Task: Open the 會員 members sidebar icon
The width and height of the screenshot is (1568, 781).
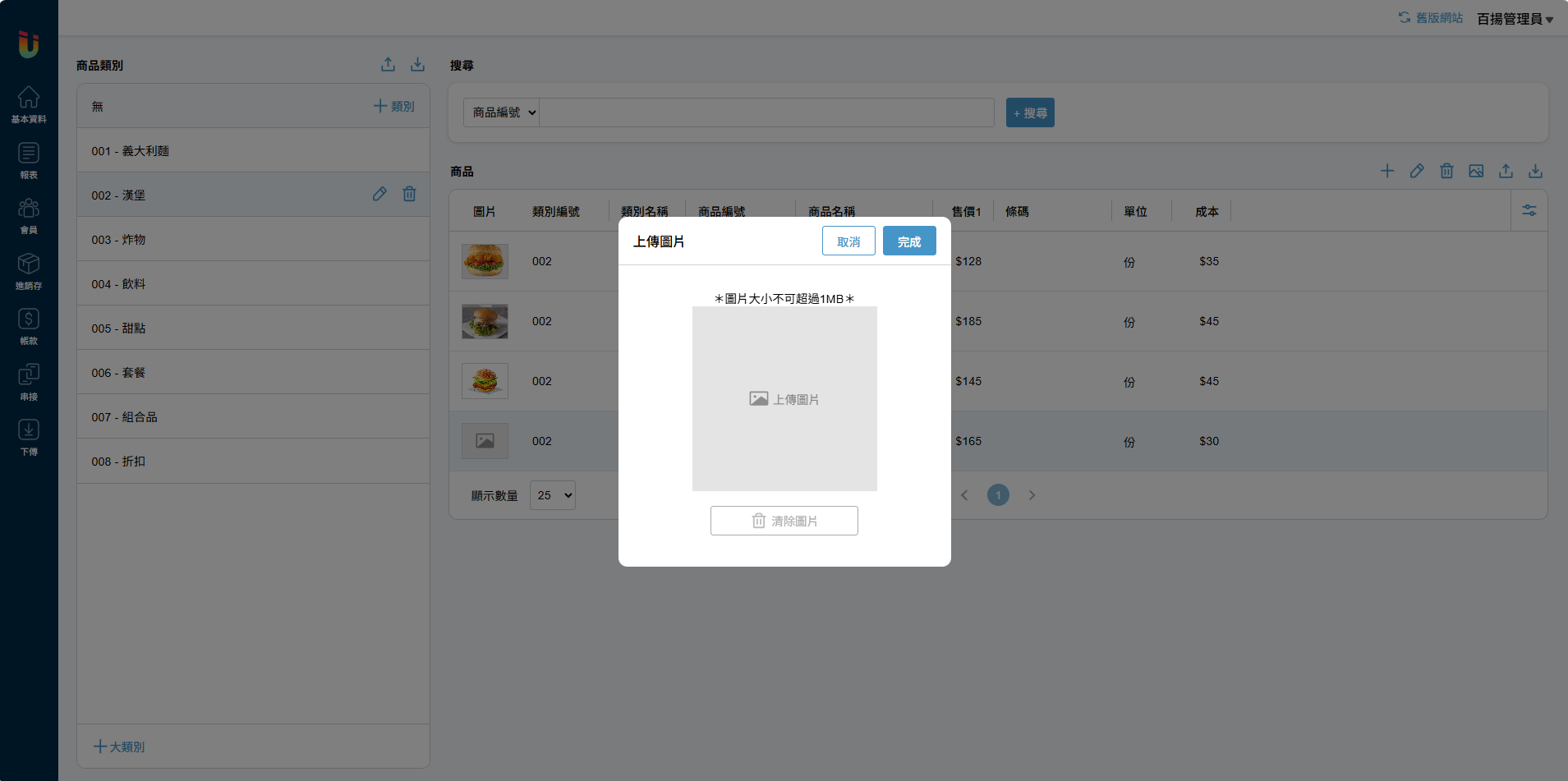Action: tap(29, 215)
